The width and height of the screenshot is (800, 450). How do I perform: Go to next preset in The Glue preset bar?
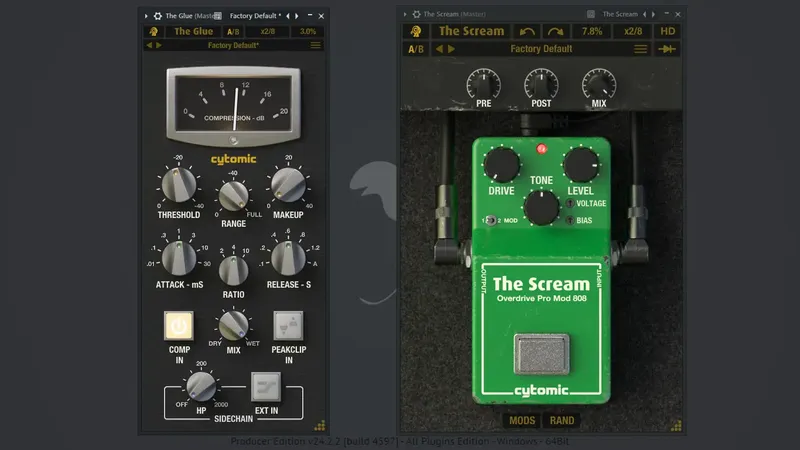(x=159, y=45)
